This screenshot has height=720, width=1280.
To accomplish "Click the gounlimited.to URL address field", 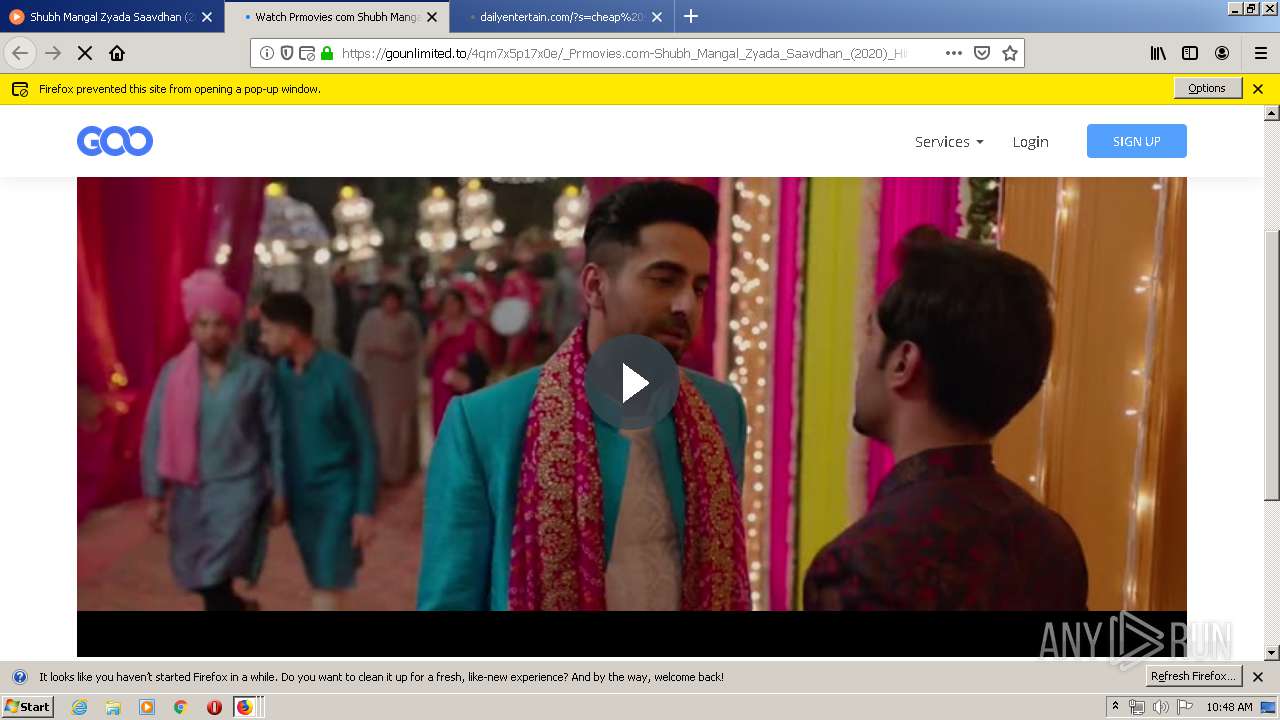I will (x=624, y=53).
